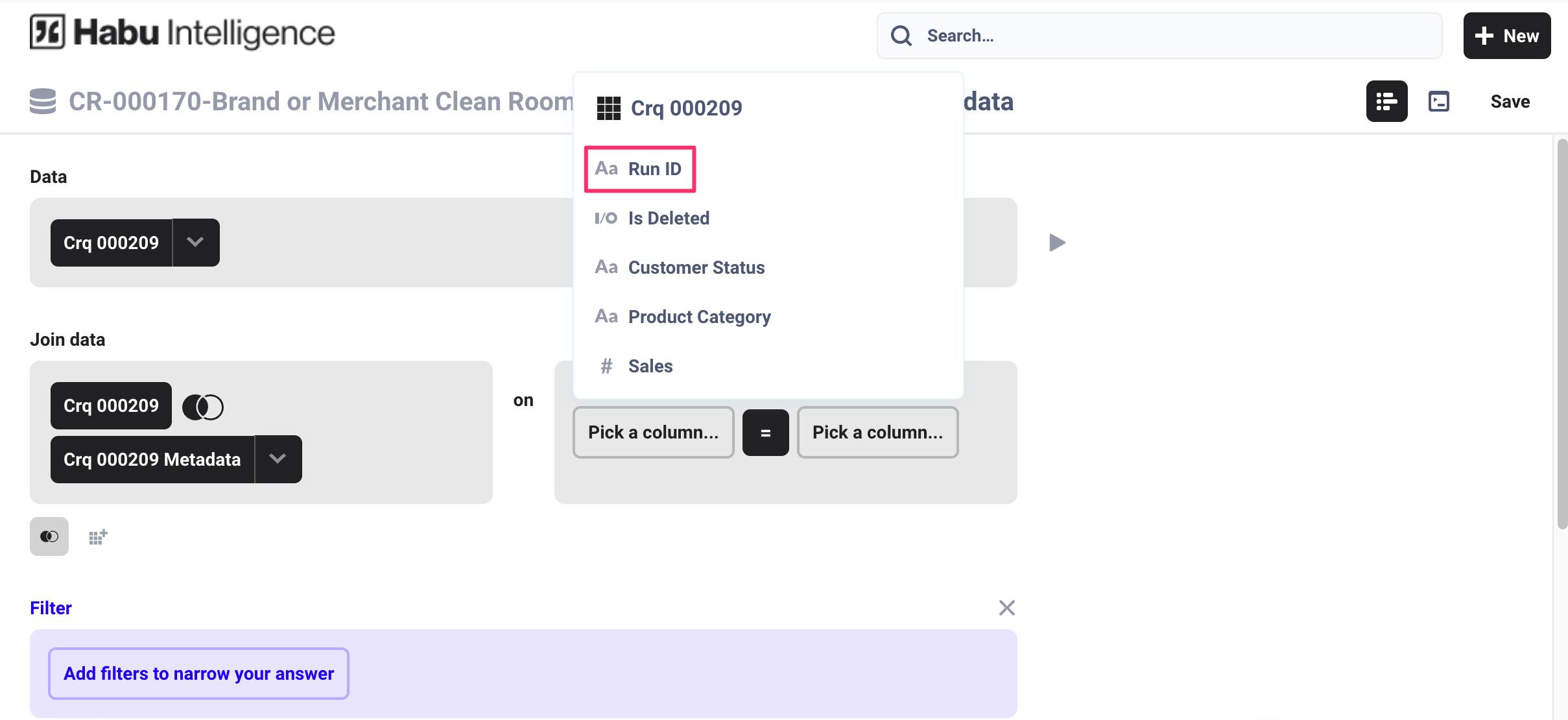Click Crq 000209 in Join data

pos(111,405)
